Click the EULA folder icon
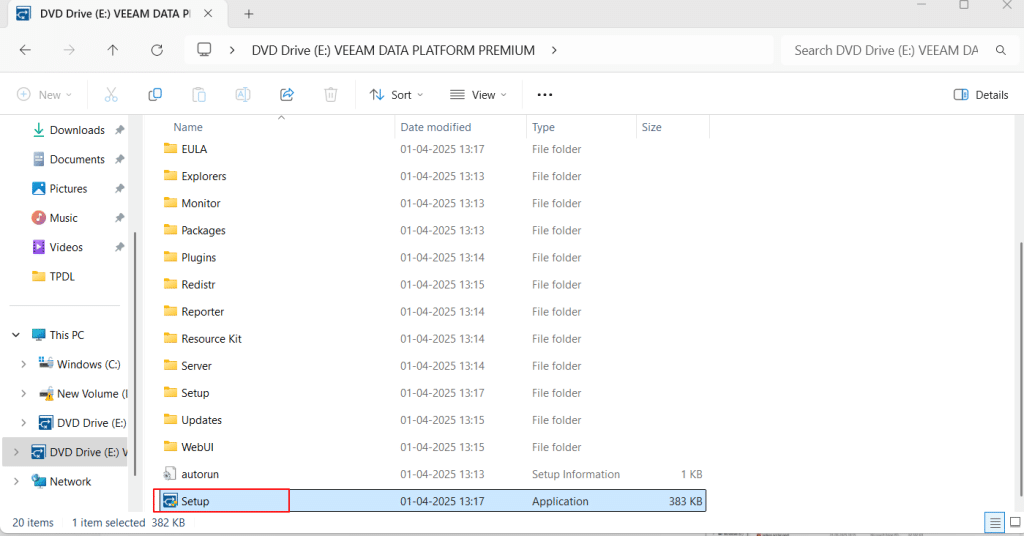Viewport: 1024px width, 536px height. pyautogui.click(x=170, y=148)
